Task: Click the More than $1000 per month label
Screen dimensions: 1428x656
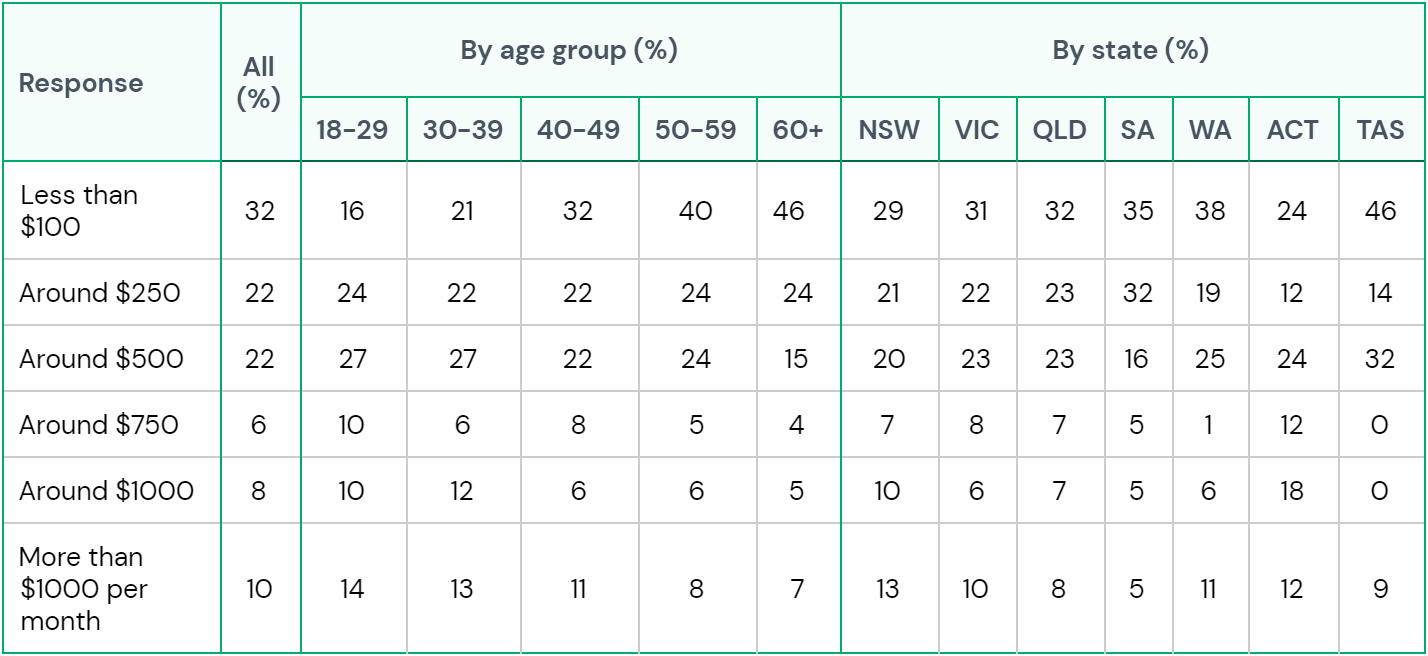Action: pos(83,588)
